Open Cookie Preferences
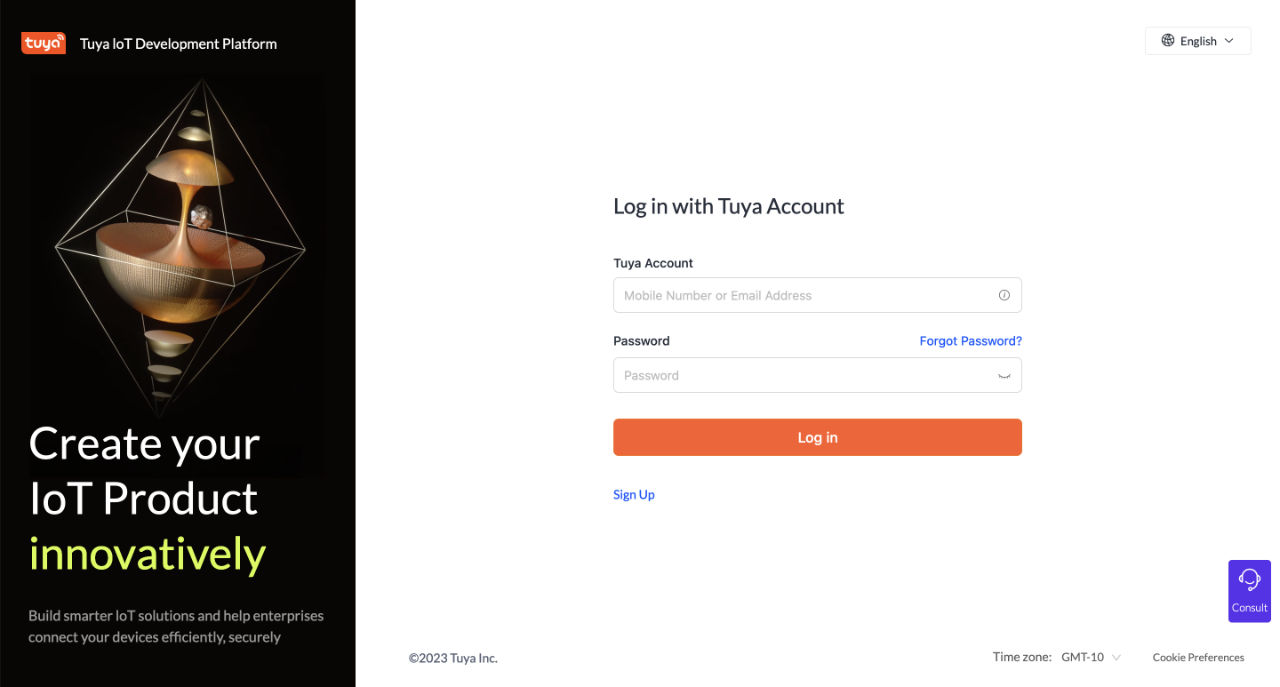 tap(1198, 657)
